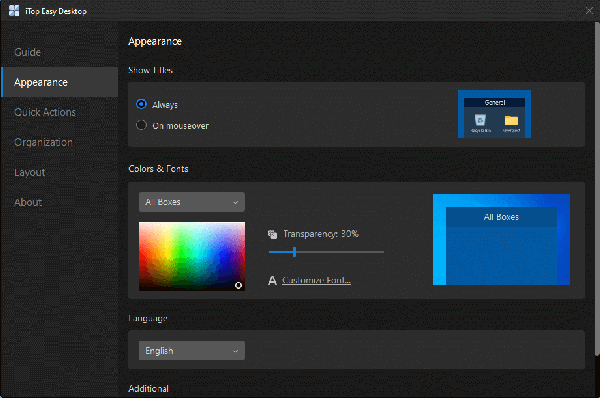Open the English language dropdown

(192, 351)
